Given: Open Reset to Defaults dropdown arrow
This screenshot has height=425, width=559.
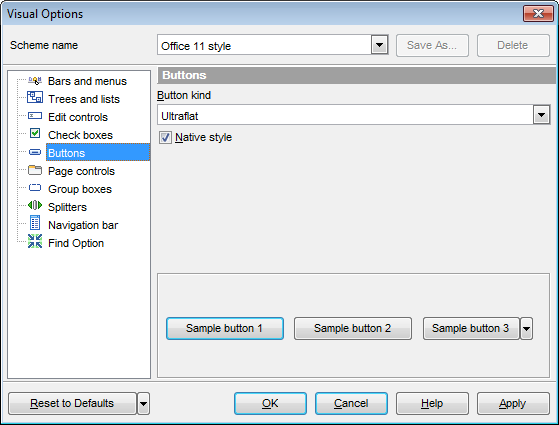Looking at the screenshot, I should 143,404.
